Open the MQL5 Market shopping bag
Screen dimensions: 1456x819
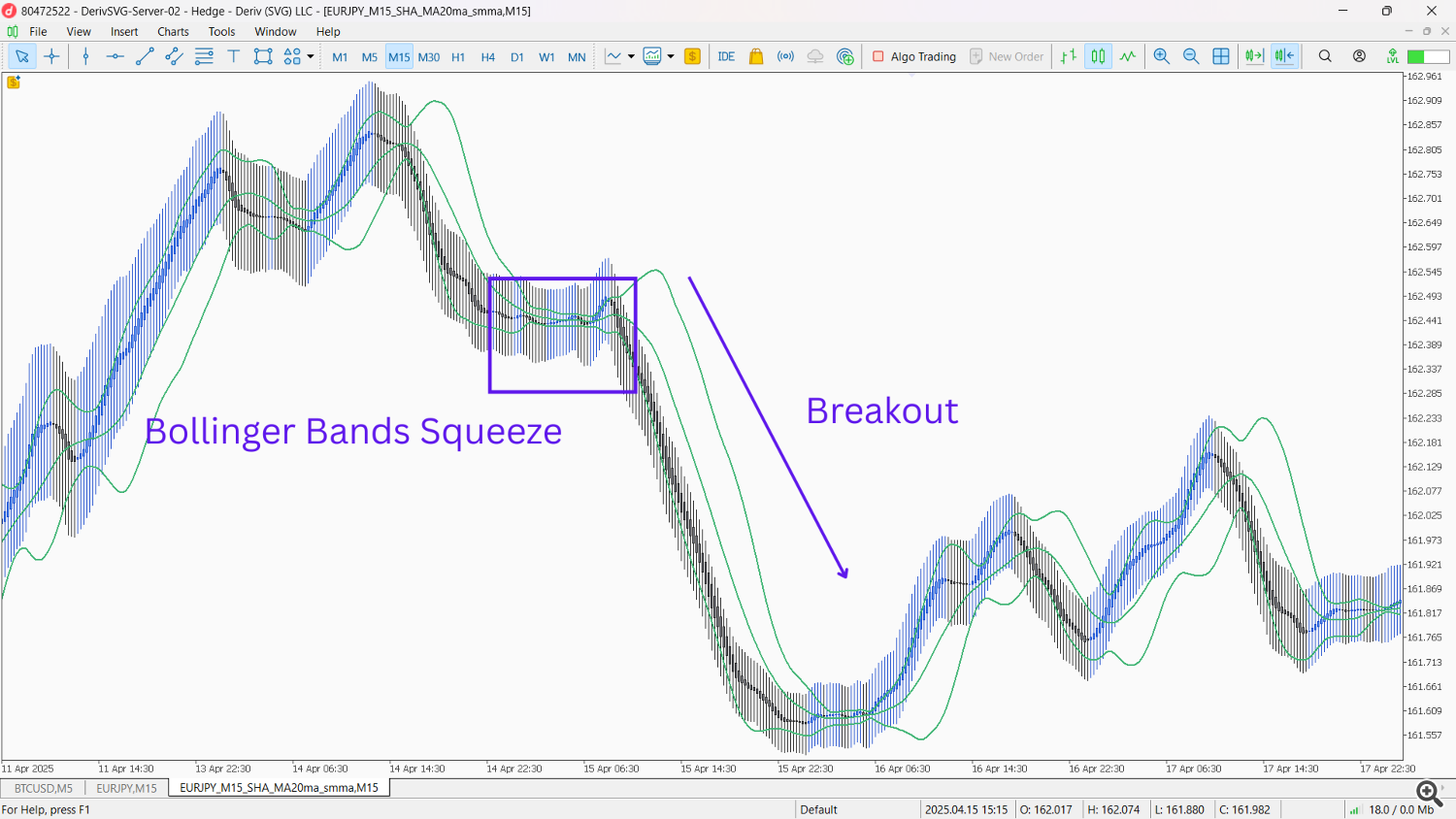point(756,56)
